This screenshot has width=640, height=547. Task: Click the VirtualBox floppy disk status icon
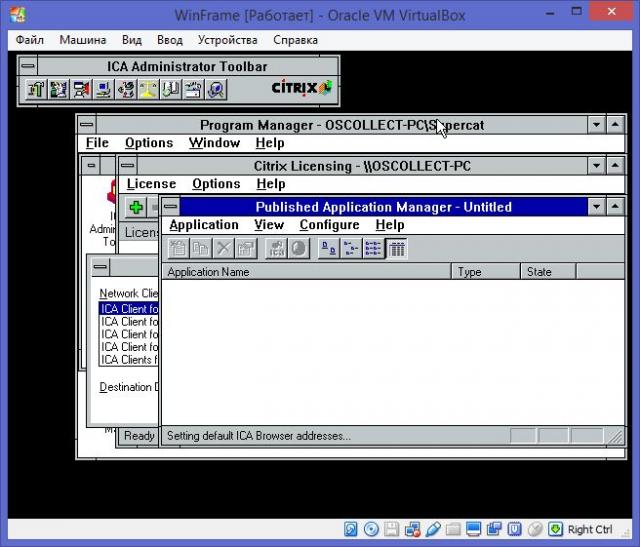391,529
